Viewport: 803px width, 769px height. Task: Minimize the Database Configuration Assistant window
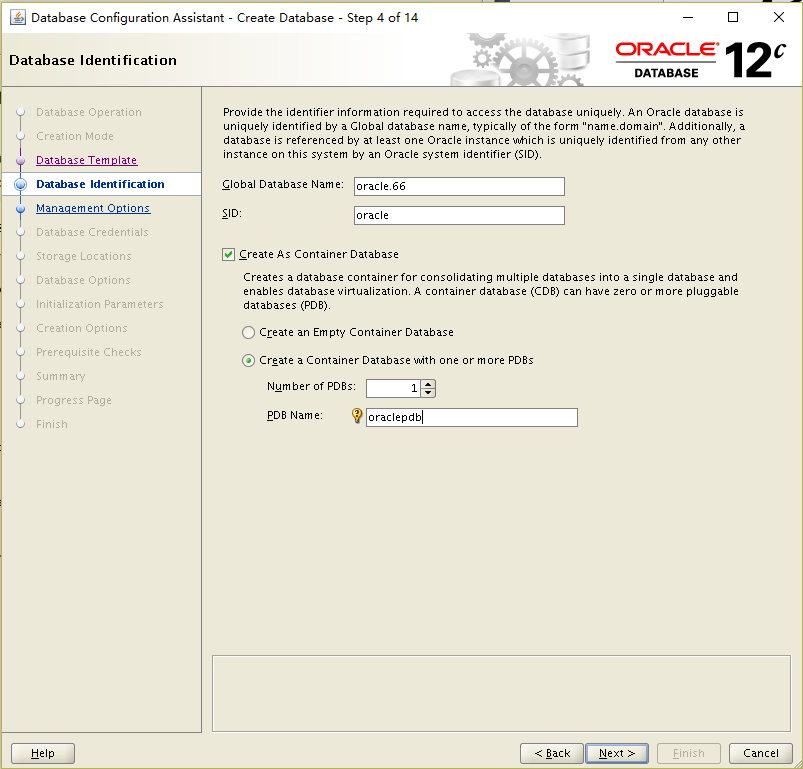click(688, 17)
